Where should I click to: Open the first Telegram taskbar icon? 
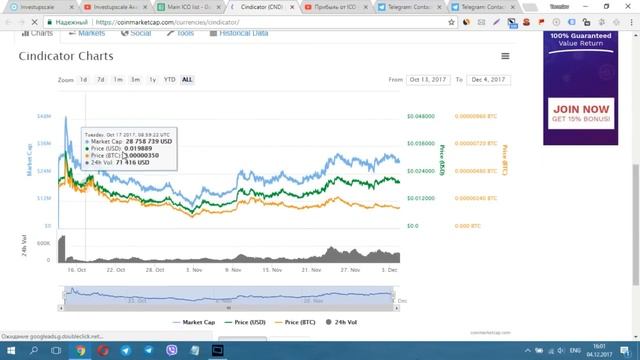126,351
